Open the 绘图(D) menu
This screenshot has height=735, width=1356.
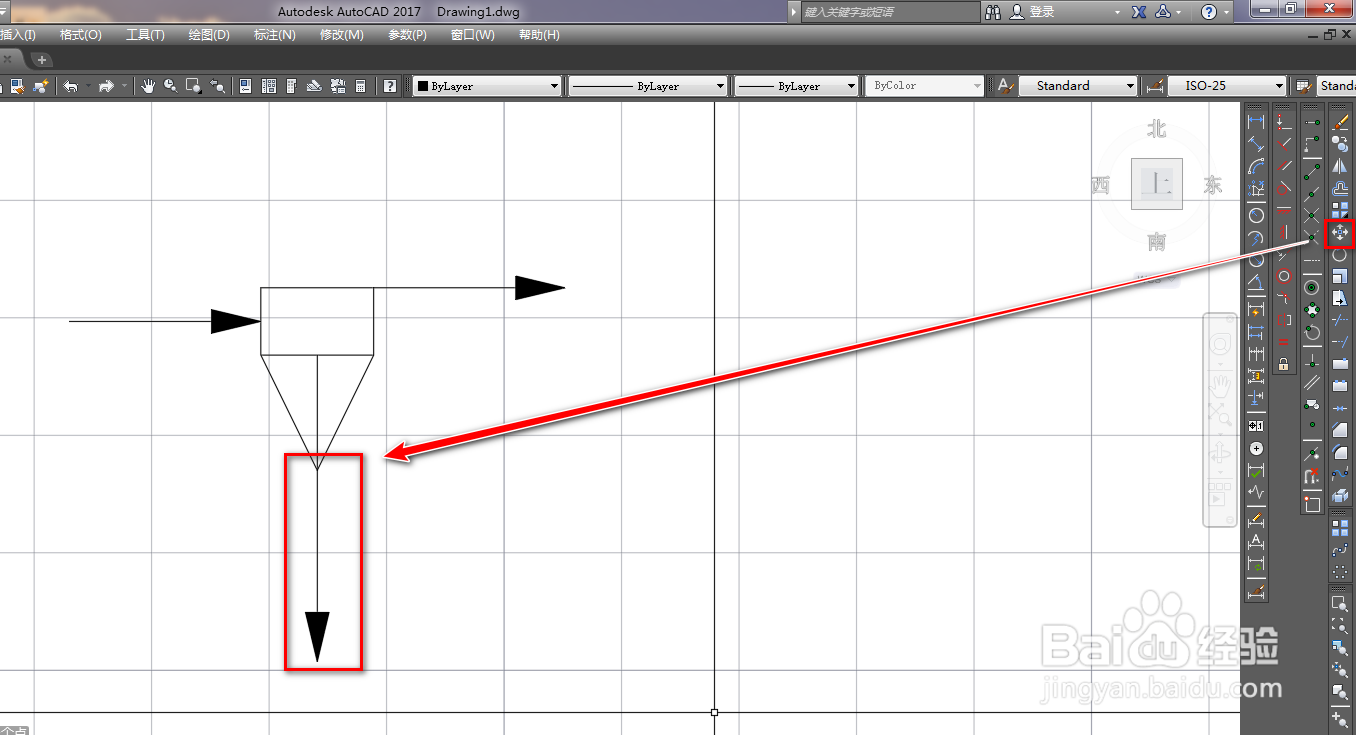(x=209, y=35)
